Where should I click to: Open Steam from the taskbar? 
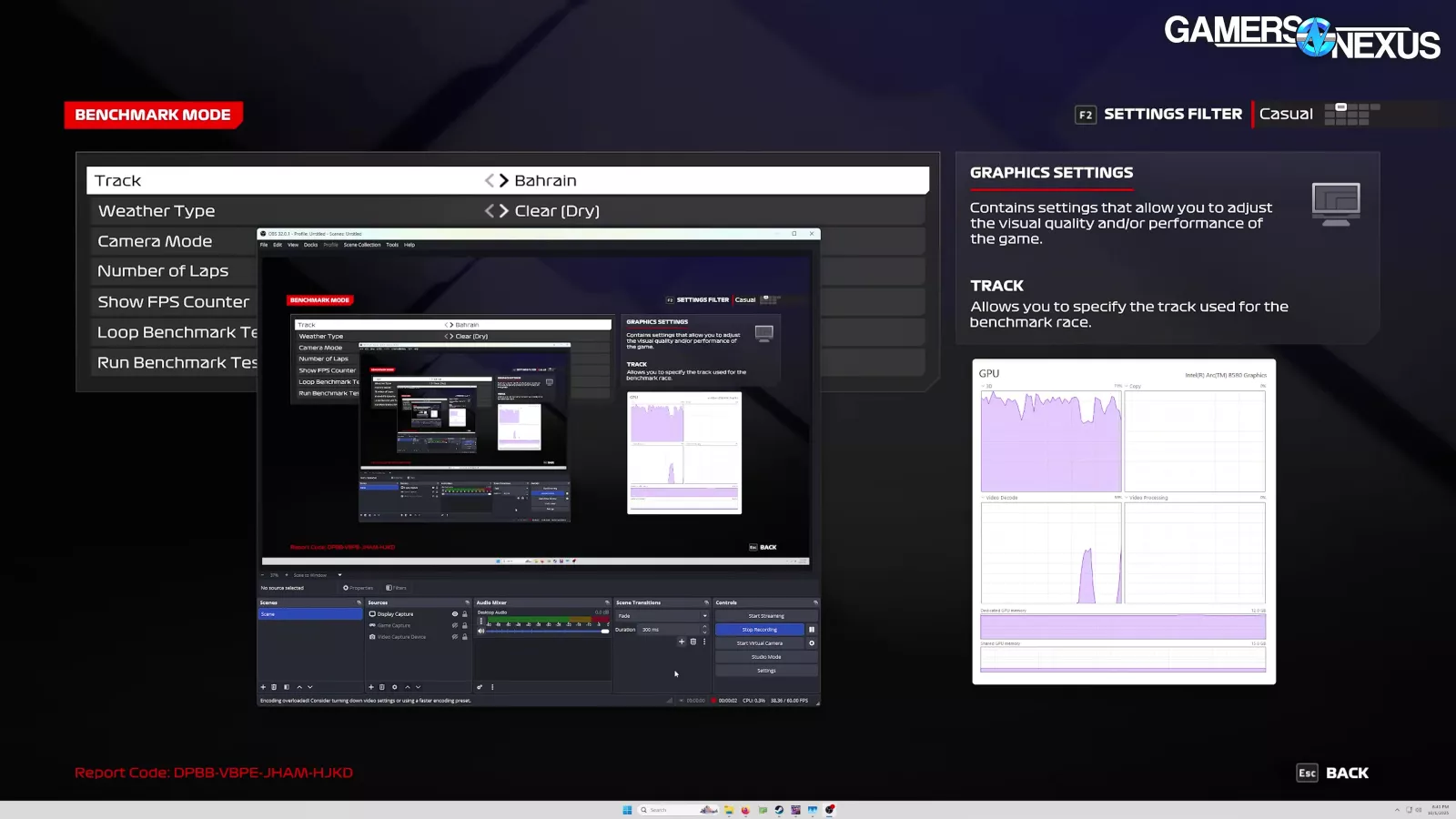(x=779, y=810)
